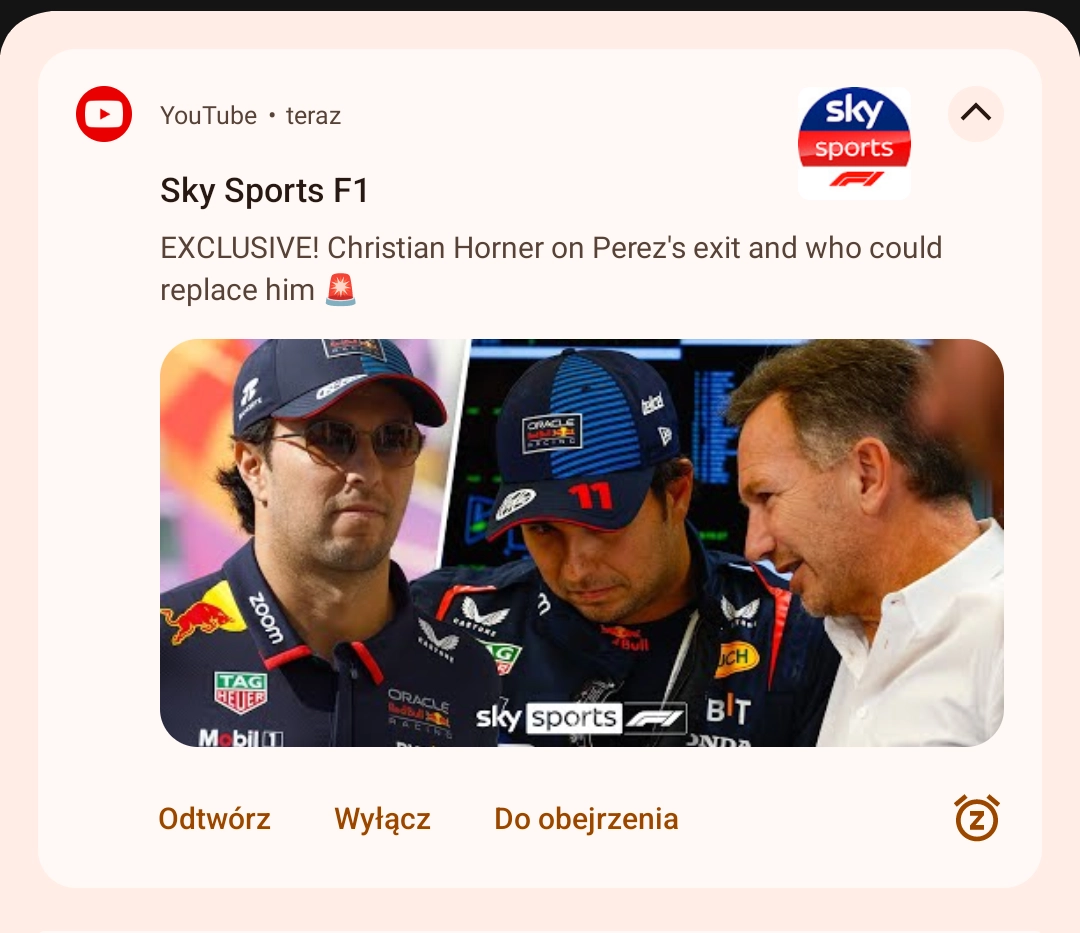Tap the red YouTube app icon
Screen dimensions: 1080x933
pos(104,114)
